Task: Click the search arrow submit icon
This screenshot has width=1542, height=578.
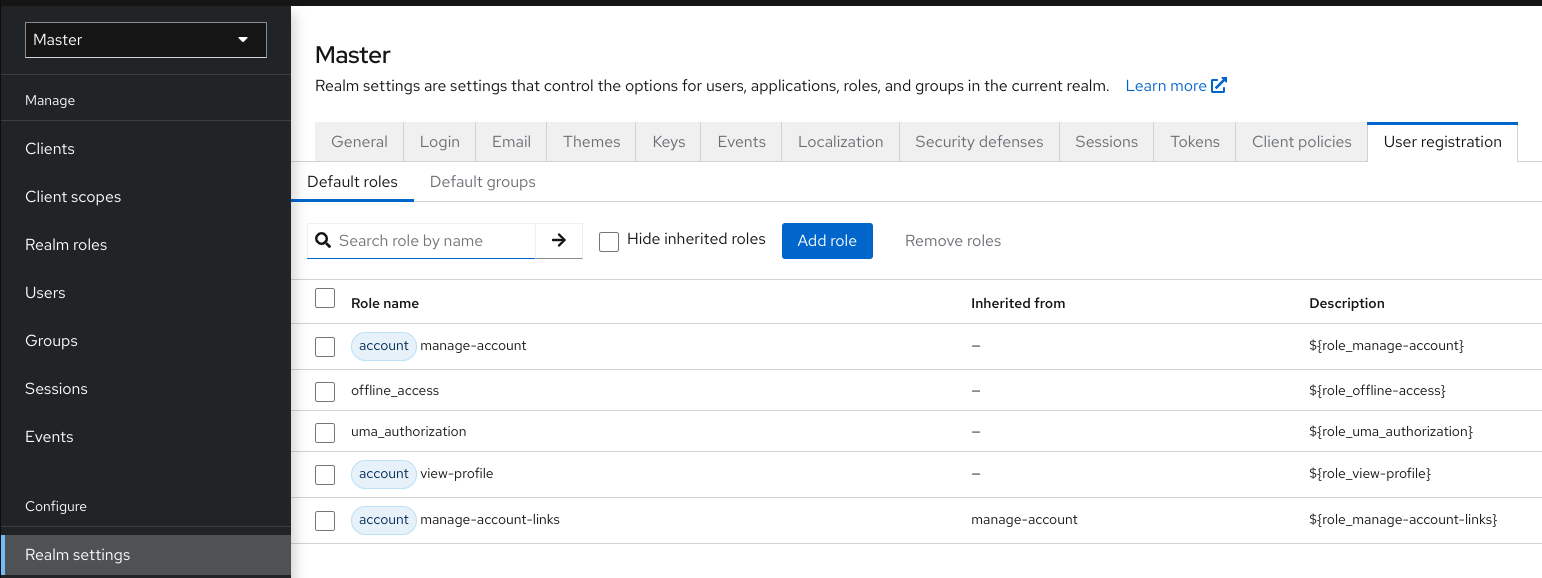Action: (559, 241)
